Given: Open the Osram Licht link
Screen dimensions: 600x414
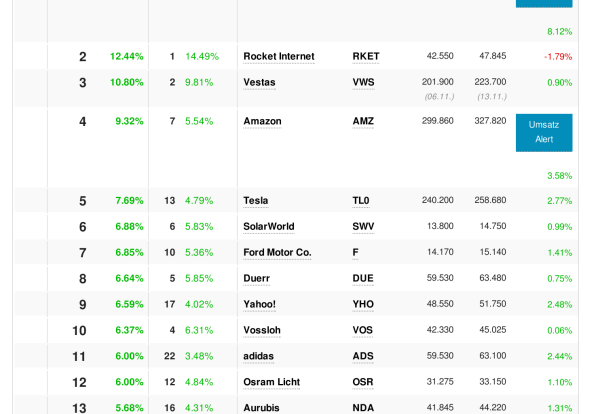Looking at the screenshot, I should click(x=272, y=382).
